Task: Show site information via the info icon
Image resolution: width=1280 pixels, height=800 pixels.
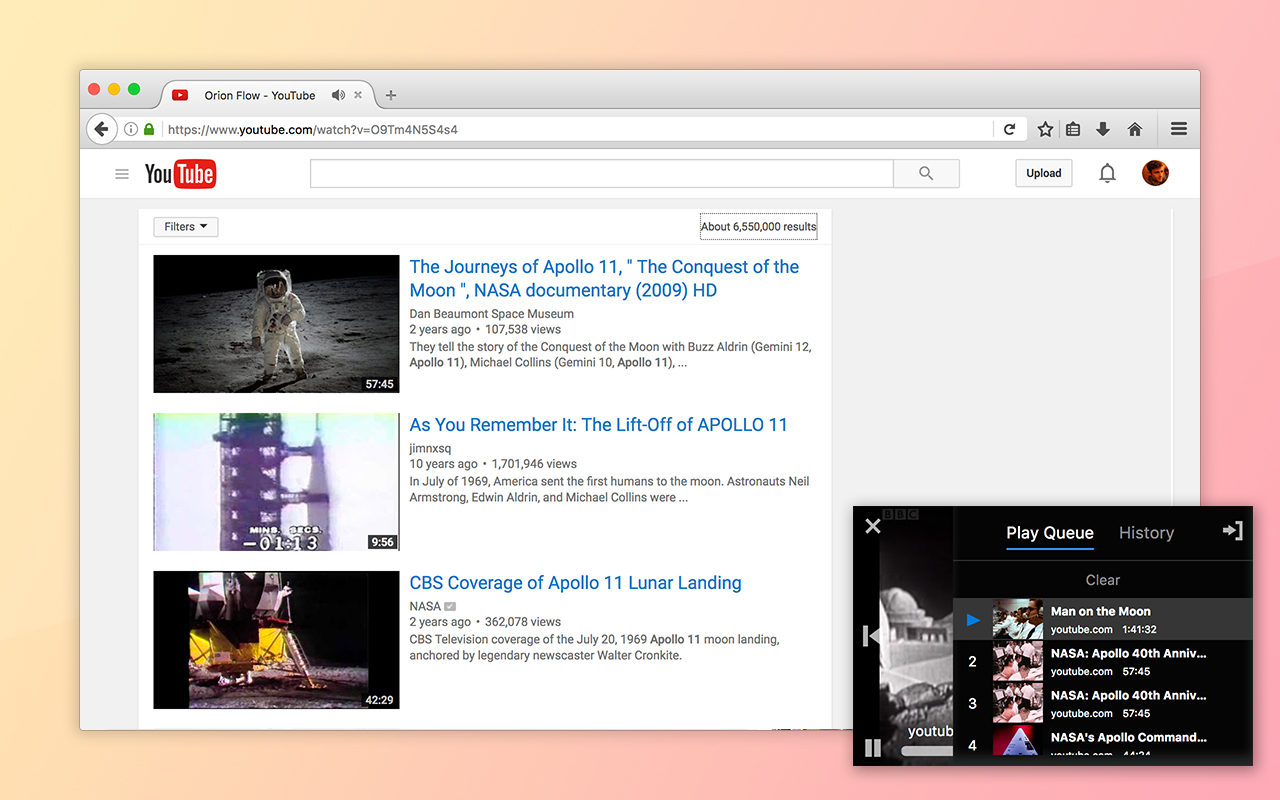Action: point(131,129)
